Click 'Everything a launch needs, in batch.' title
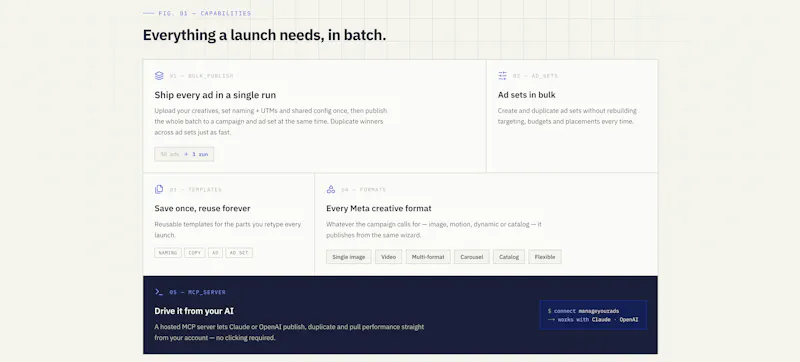This screenshot has height=362, width=800. click(264, 35)
